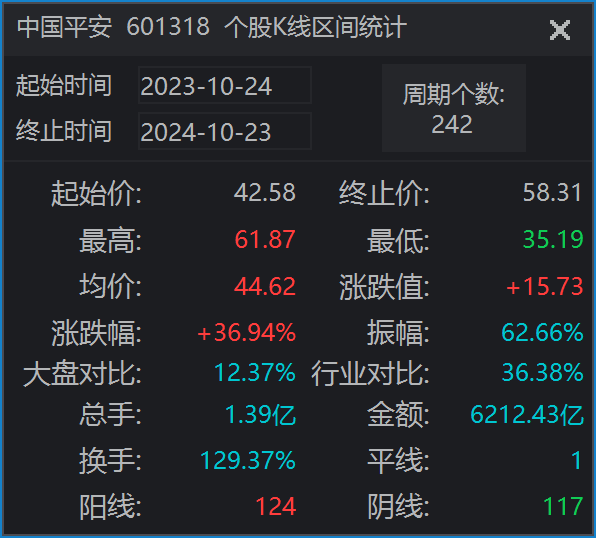The width and height of the screenshot is (596, 538).
Task: Select the 涨跌幅 +36.94% value
Action: click(246, 332)
